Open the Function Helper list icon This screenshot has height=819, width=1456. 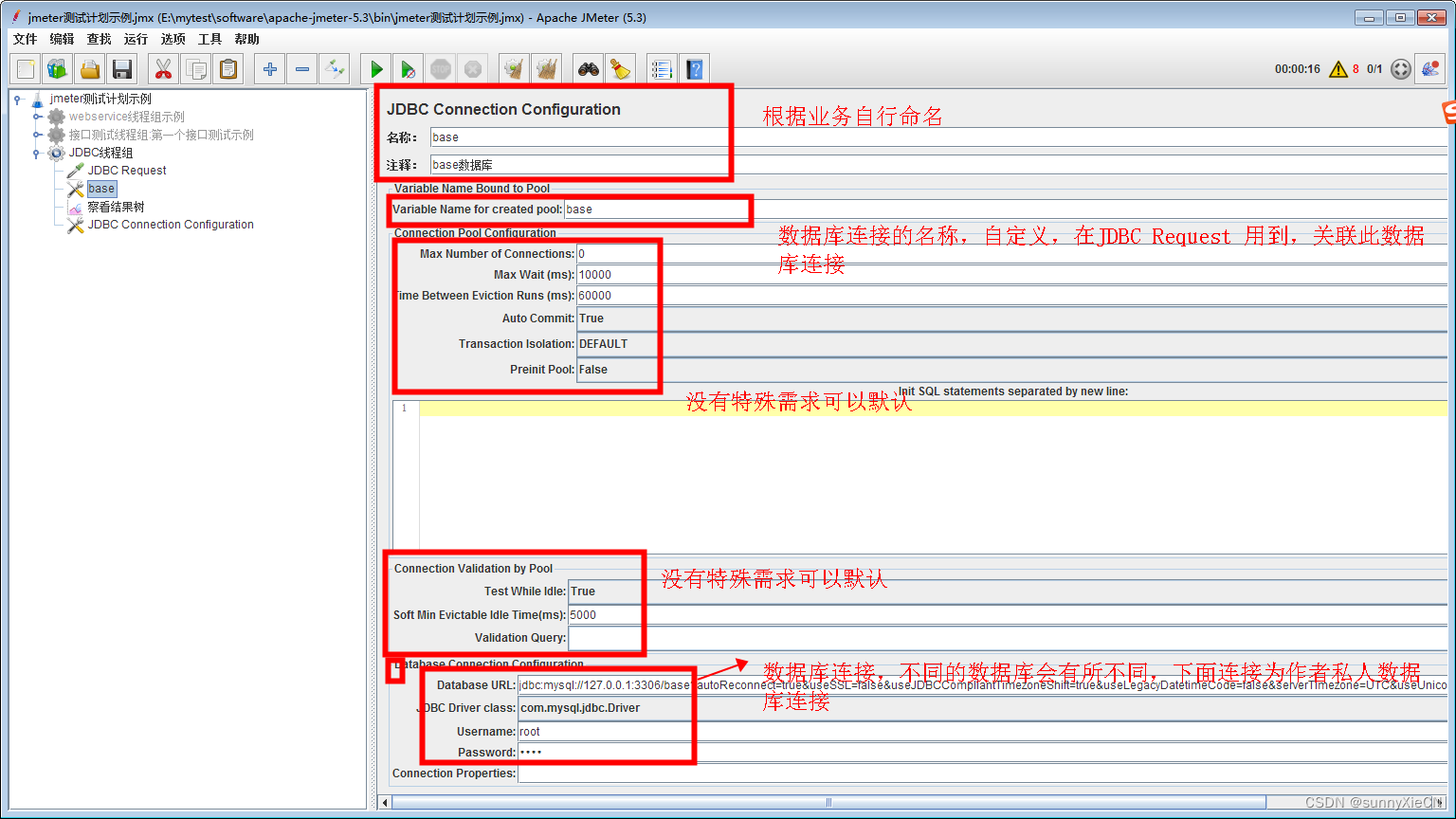pyautogui.click(x=663, y=69)
